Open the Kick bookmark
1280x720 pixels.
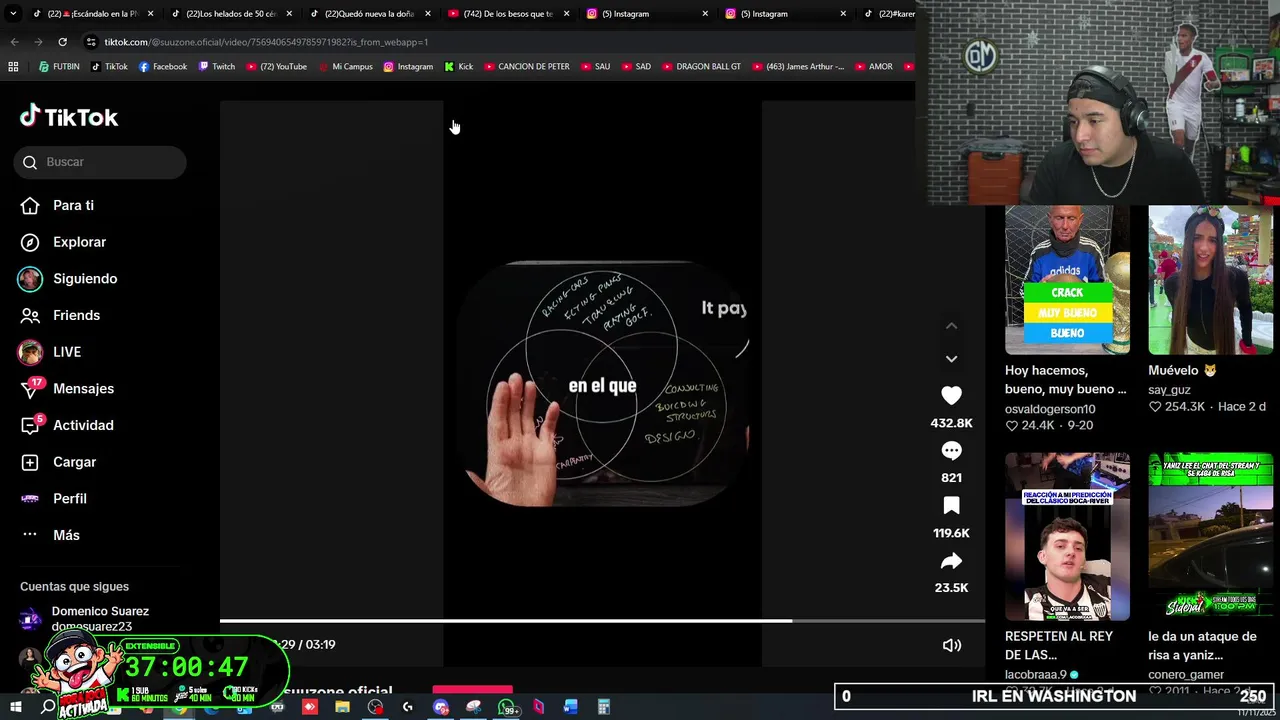click(459, 67)
